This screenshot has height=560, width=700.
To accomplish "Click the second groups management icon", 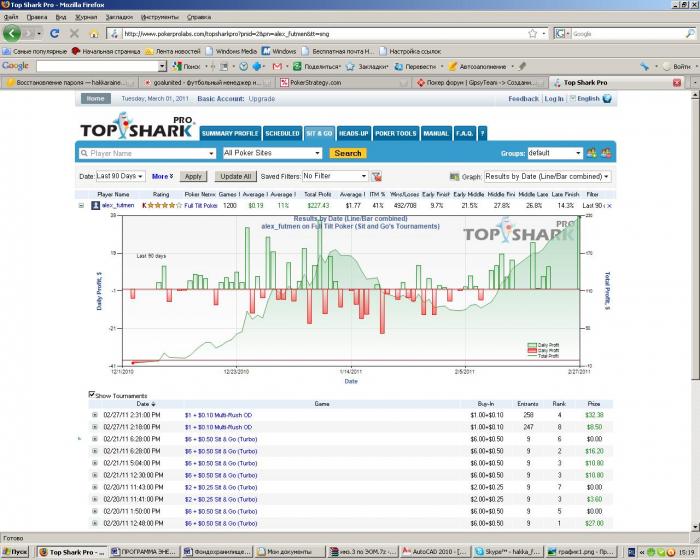I will point(606,153).
